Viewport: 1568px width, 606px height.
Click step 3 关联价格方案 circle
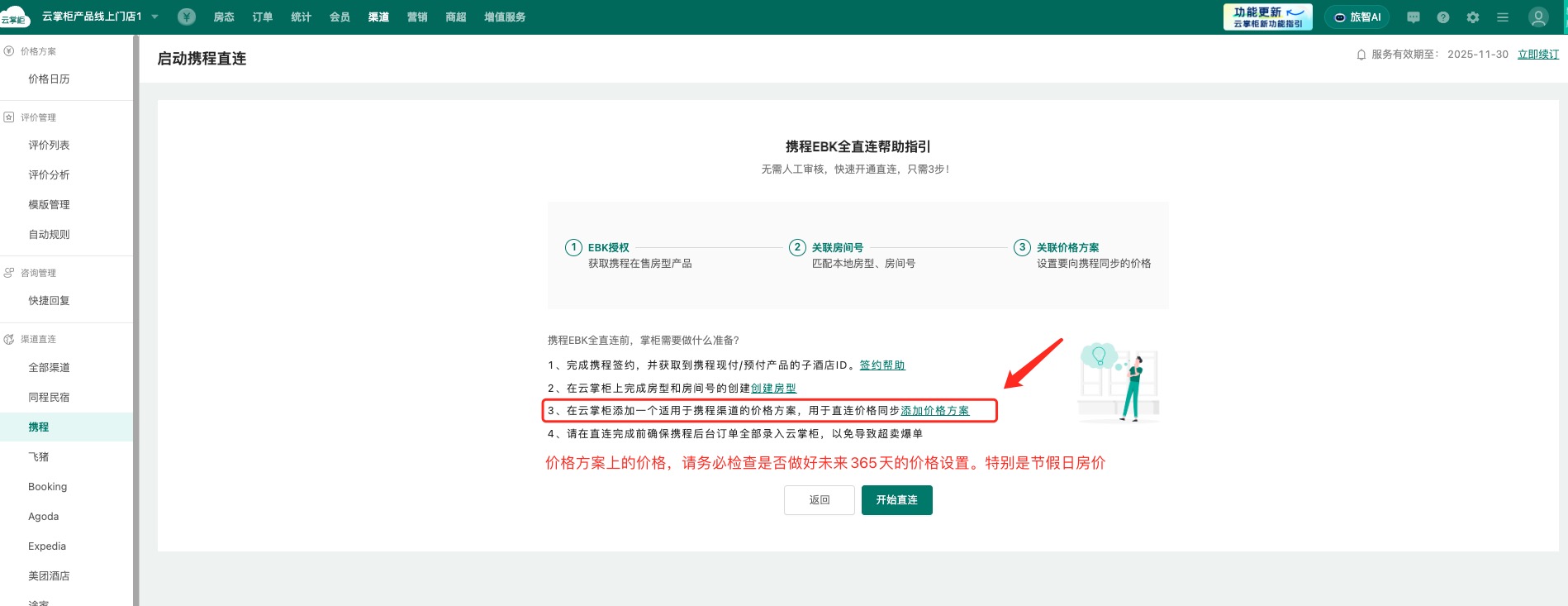(1022, 247)
